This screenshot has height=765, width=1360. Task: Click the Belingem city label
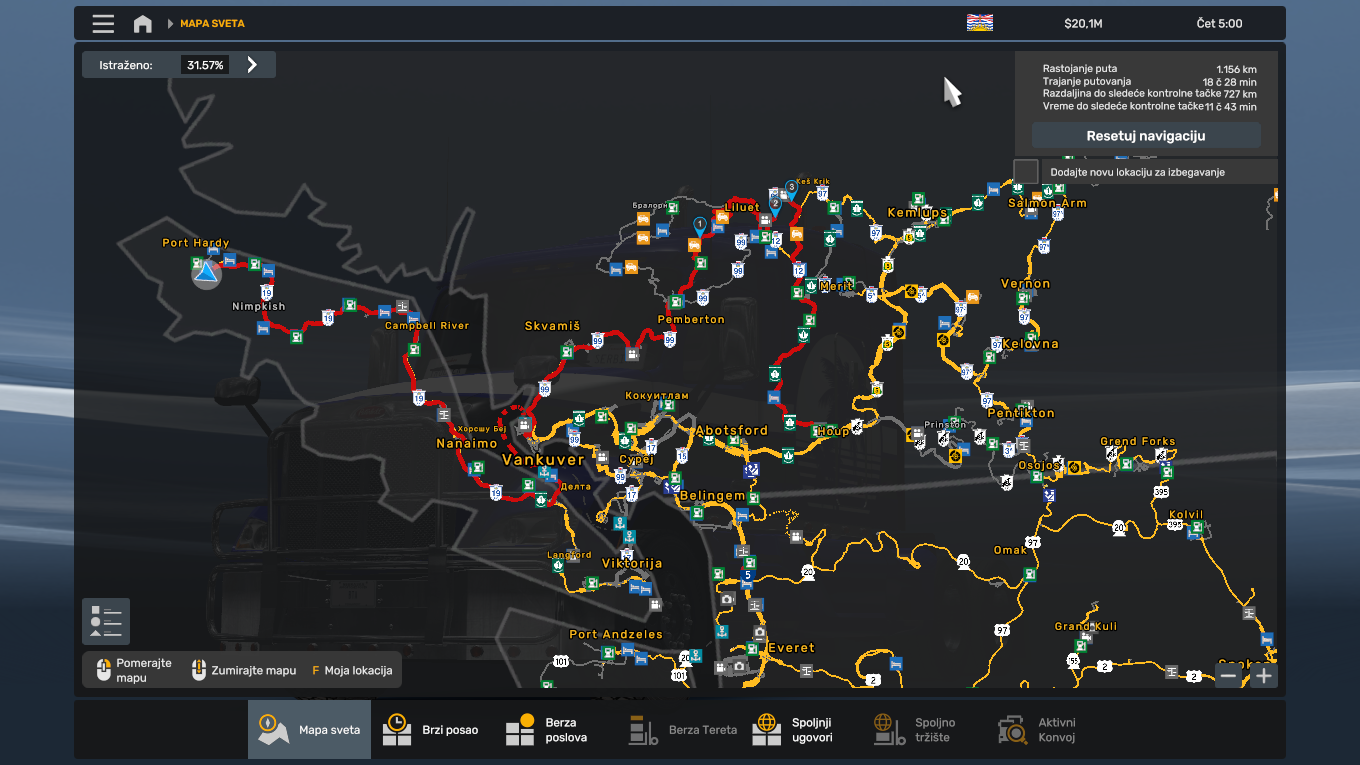pos(712,496)
